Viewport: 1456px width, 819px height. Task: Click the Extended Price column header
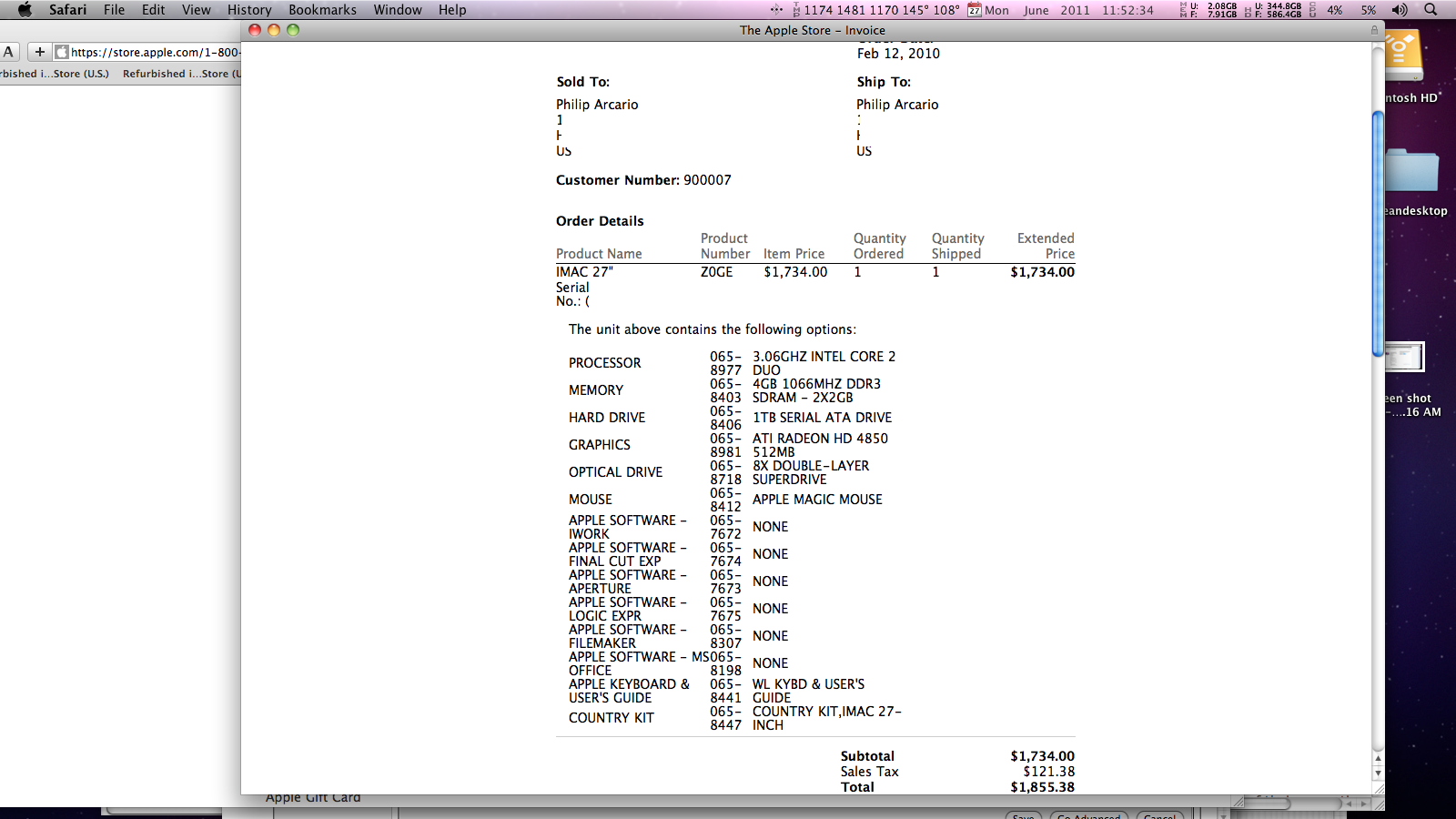pyautogui.click(x=1046, y=246)
